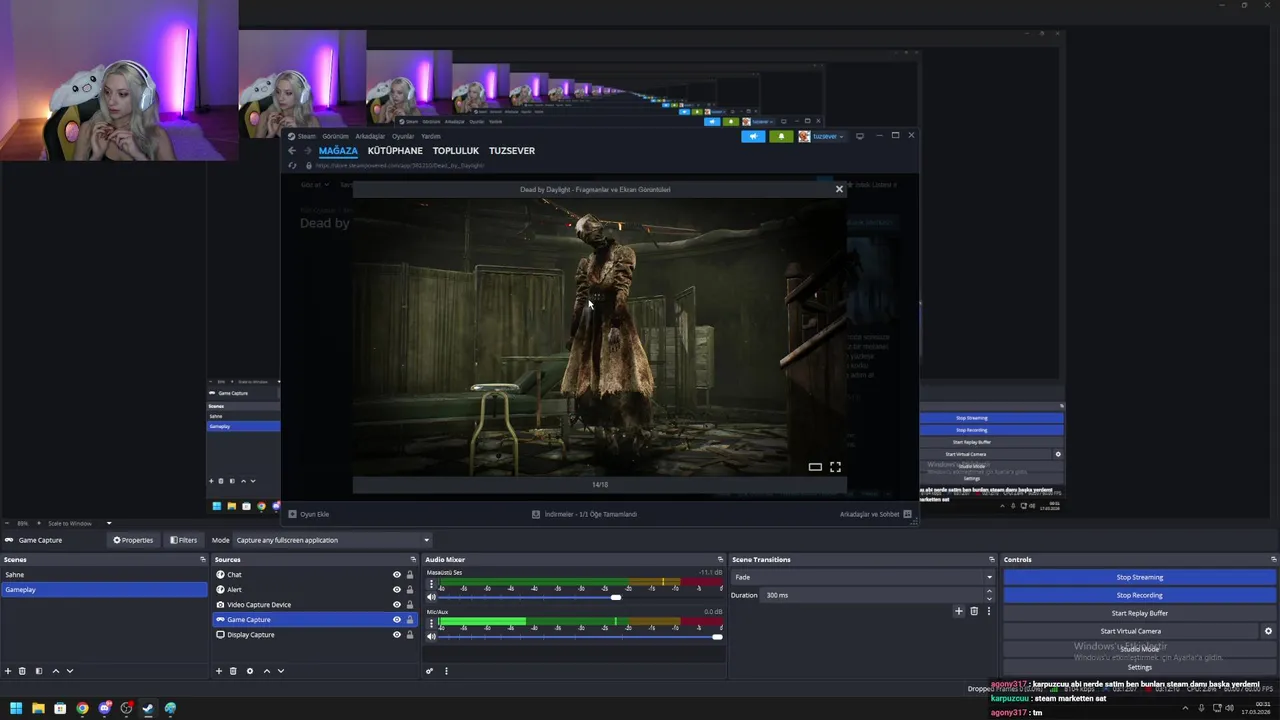Mute Masaüstü Ses audio
Image resolution: width=1280 pixels, height=720 pixels.
point(432,597)
